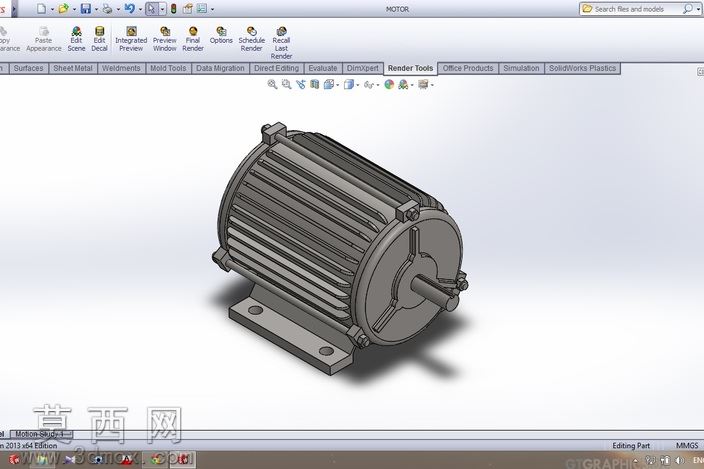
Task: Expand the Save dropdown arrow
Action: [x=96, y=9]
